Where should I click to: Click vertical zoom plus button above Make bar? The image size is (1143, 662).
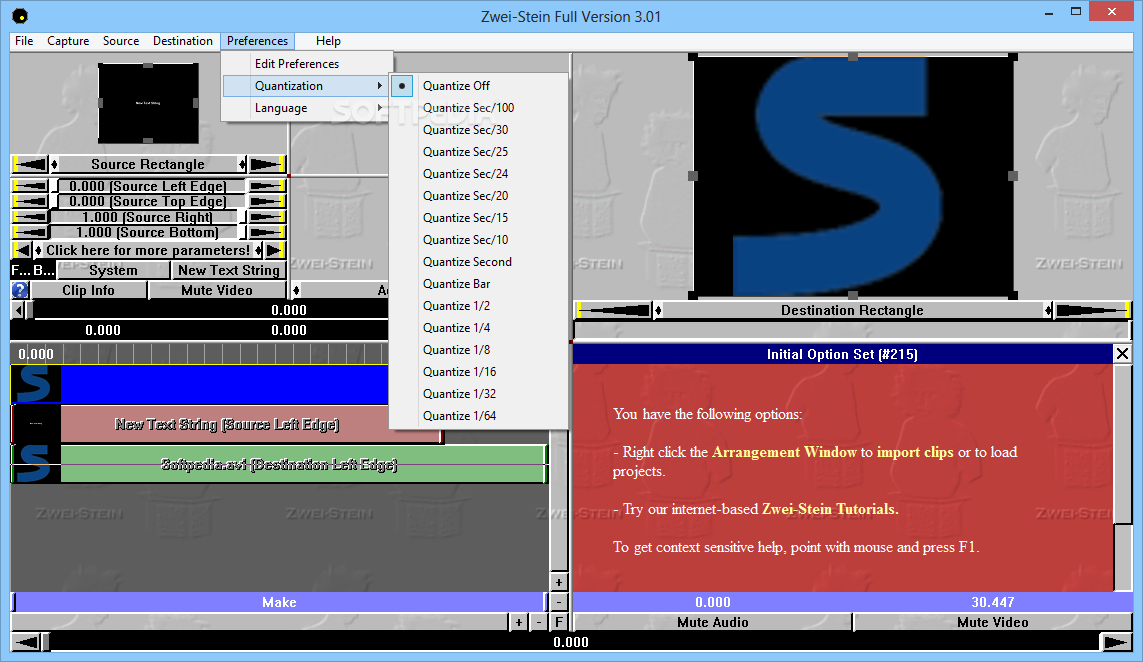(x=558, y=583)
